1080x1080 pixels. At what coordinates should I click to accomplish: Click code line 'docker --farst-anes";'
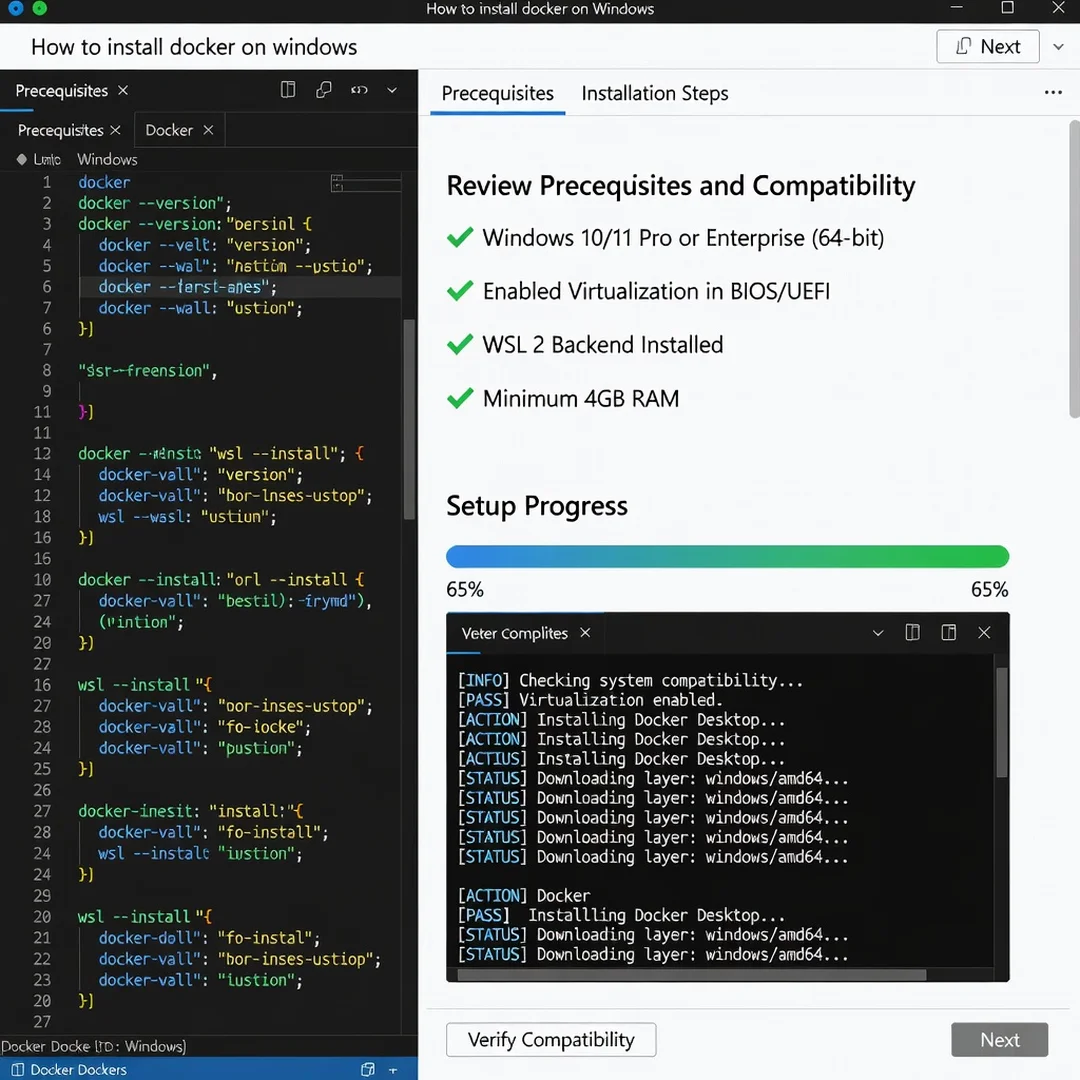[187, 287]
